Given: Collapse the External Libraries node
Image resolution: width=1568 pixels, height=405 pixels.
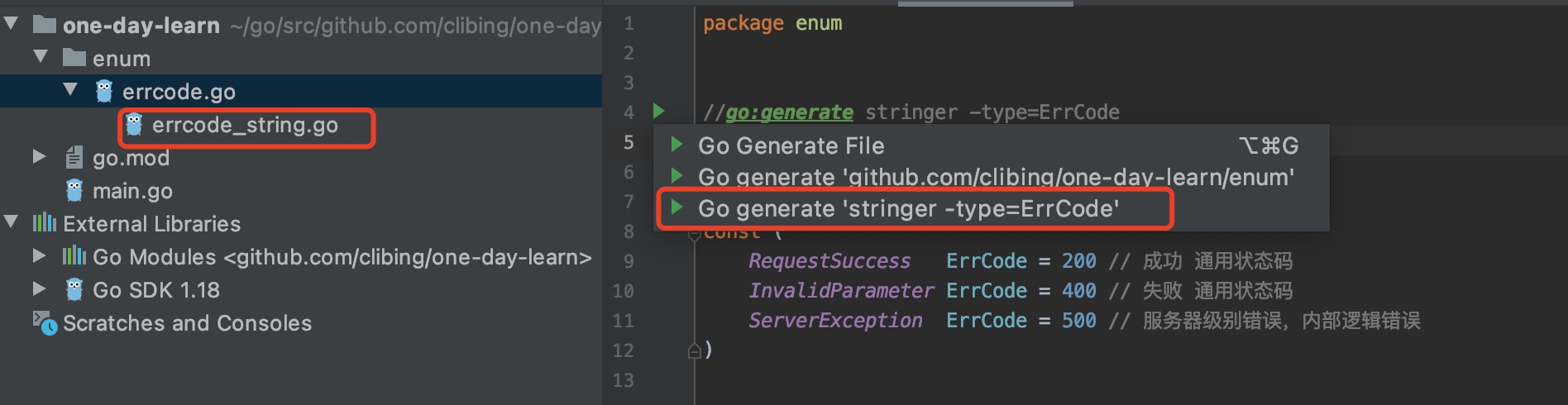Looking at the screenshot, I should (x=12, y=222).
